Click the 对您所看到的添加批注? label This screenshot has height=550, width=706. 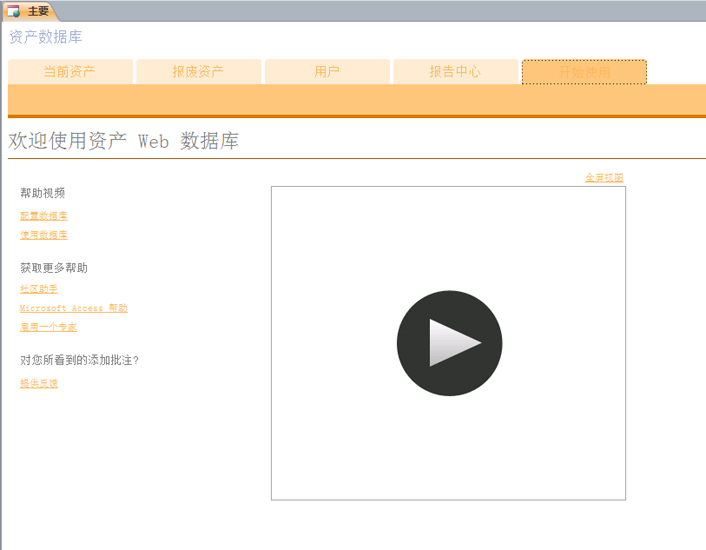coord(79,360)
